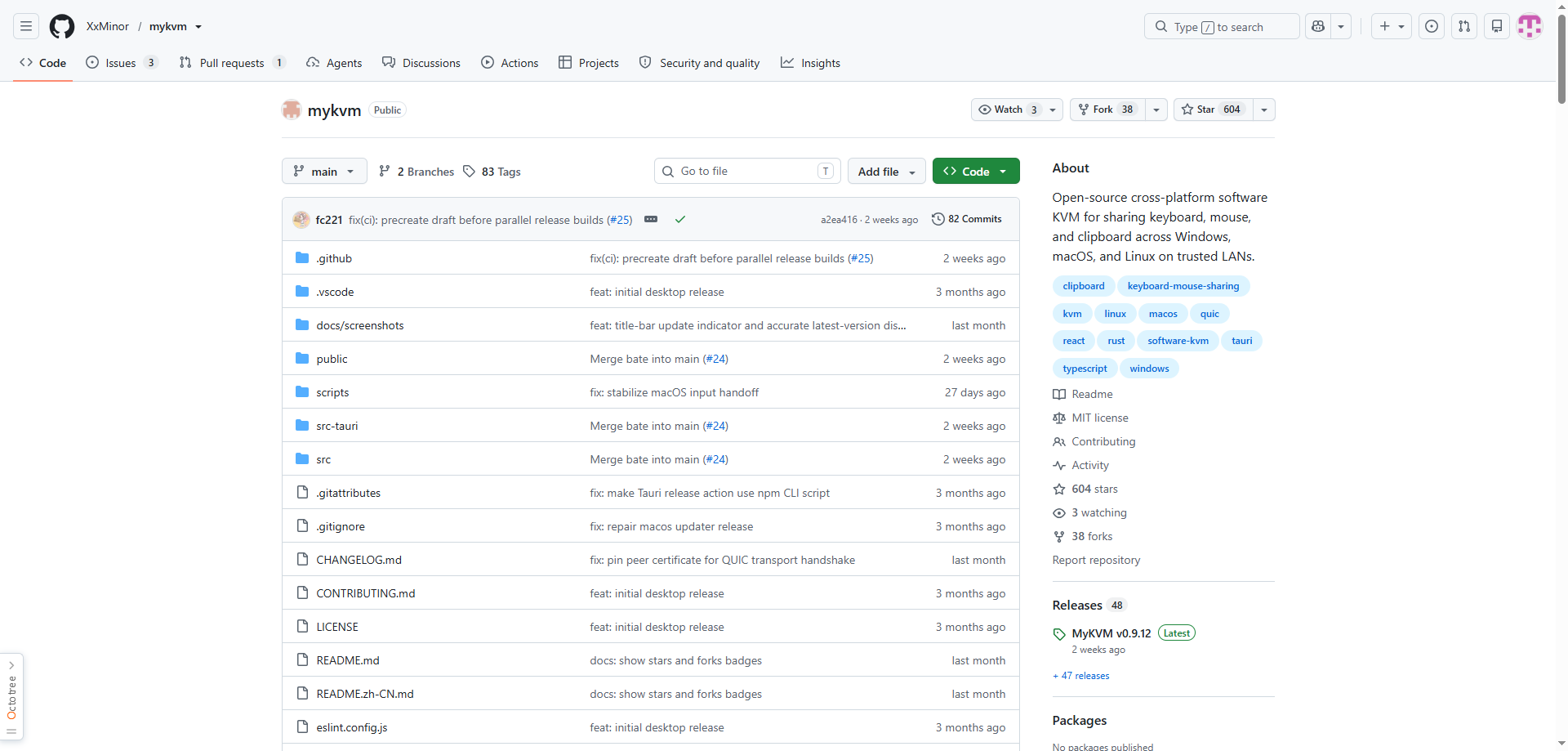Open the main branch selector dropdown
Viewport: 1568px width, 751px height.
(324, 171)
